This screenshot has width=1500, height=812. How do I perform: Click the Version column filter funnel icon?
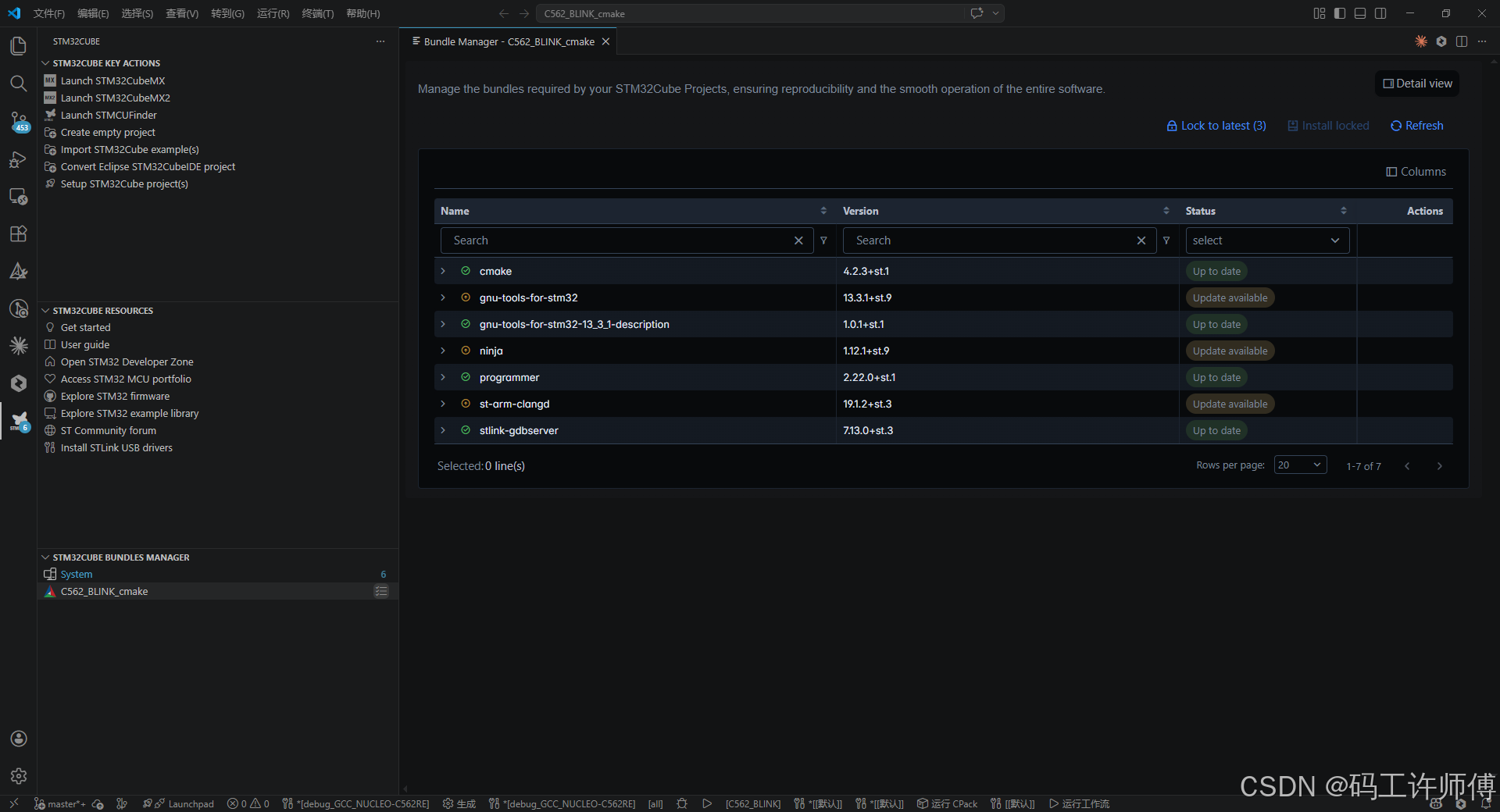coord(1166,240)
